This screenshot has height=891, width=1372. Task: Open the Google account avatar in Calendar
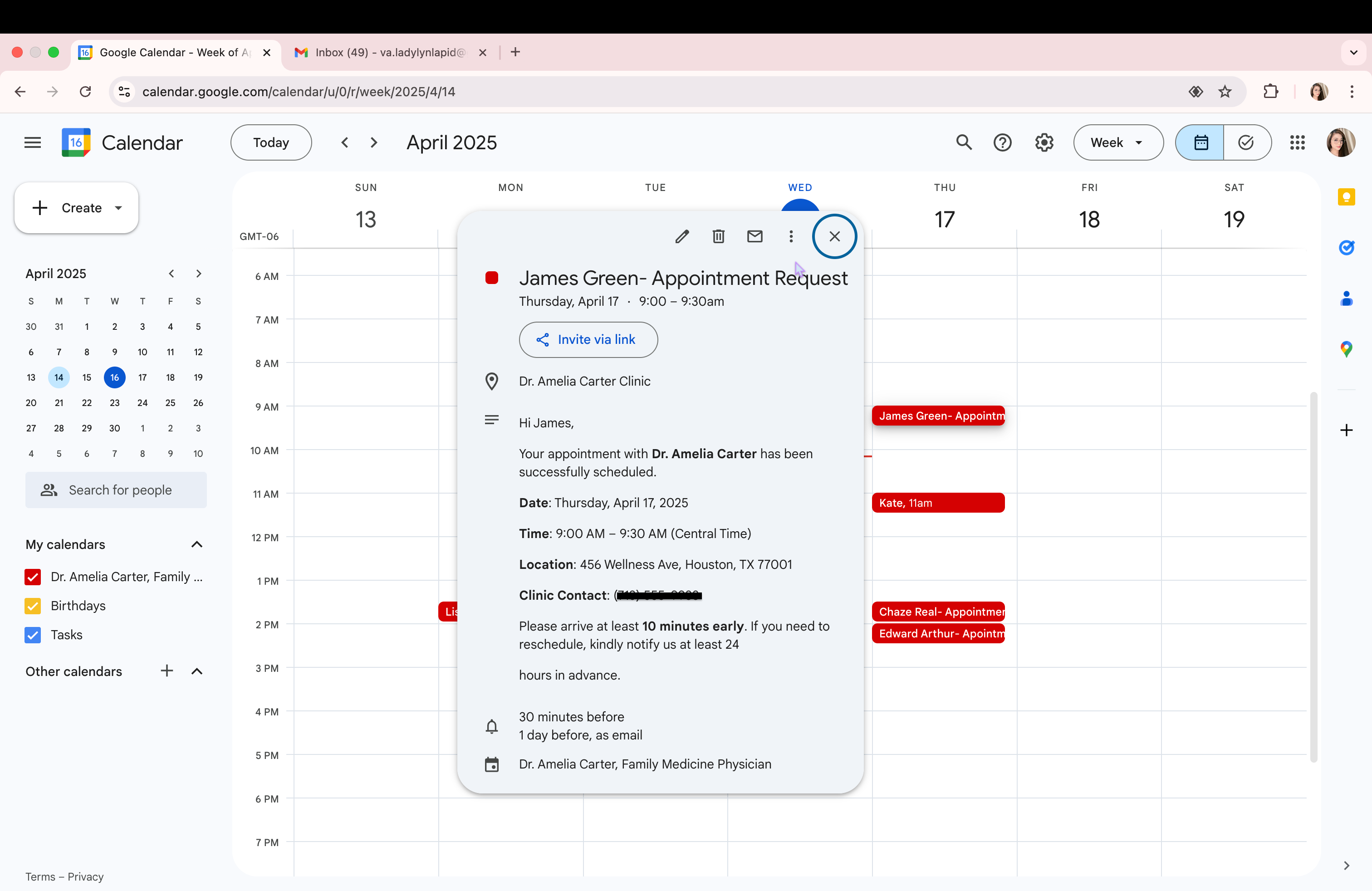click(1340, 142)
